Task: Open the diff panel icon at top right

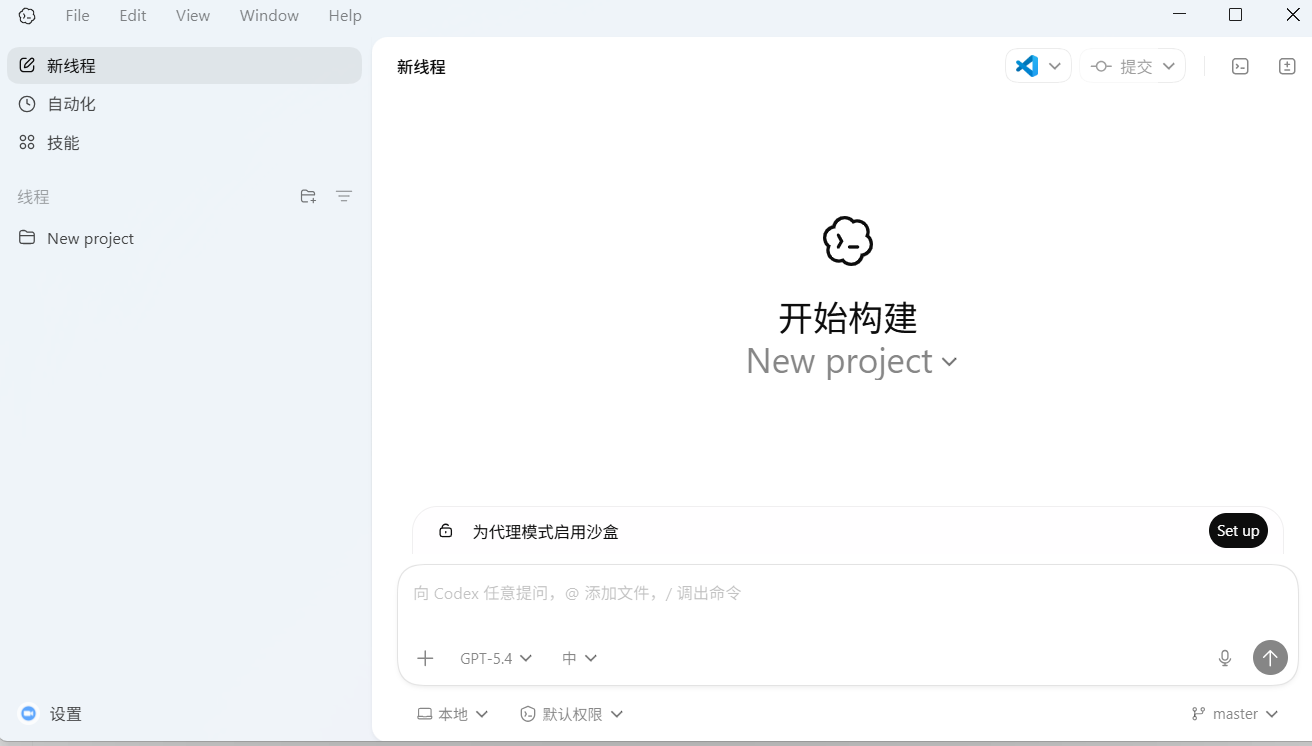Action: (1287, 66)
